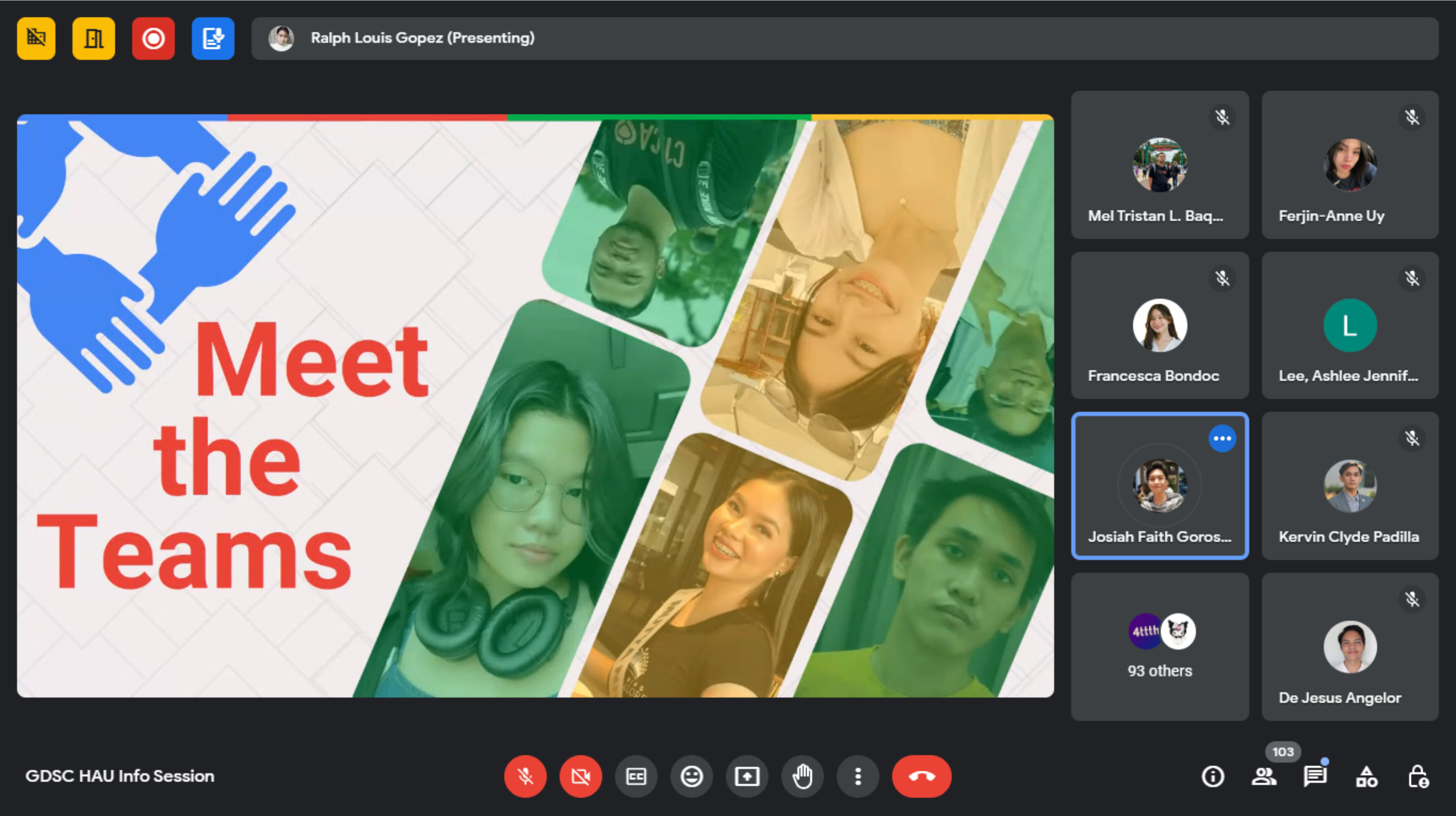Click the Meet the Teams presentation slide
This screenshot has width=1456, height=816.
(535, 405)
